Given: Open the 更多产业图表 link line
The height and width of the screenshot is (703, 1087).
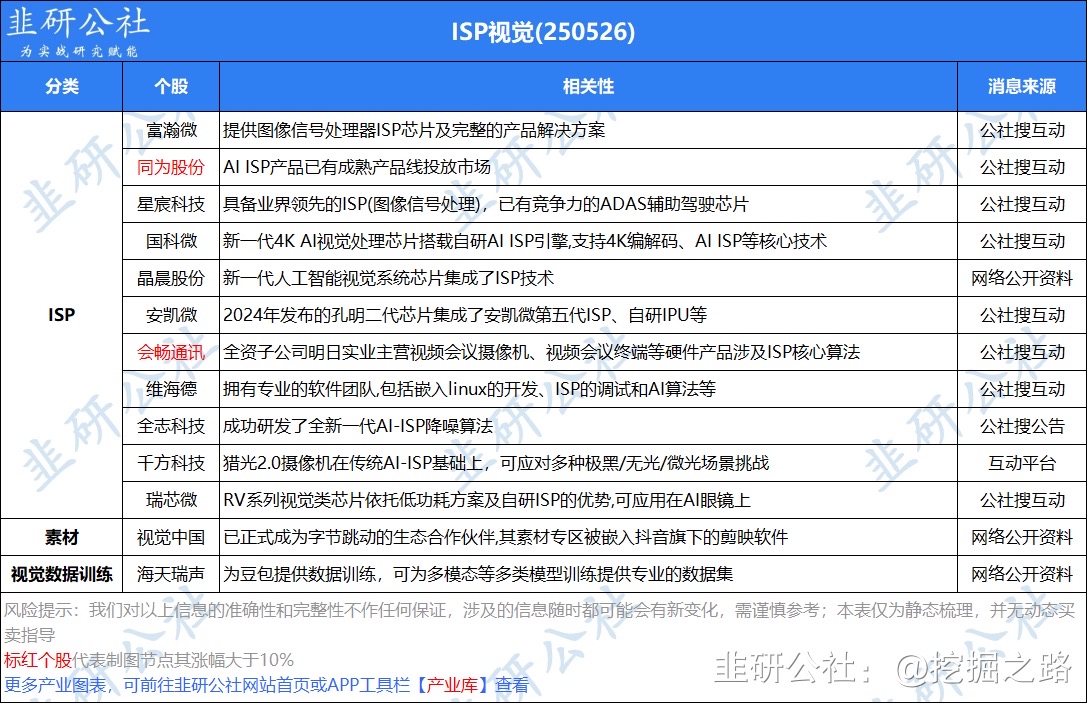Looking at the screenshot, I should coord(266,685).
